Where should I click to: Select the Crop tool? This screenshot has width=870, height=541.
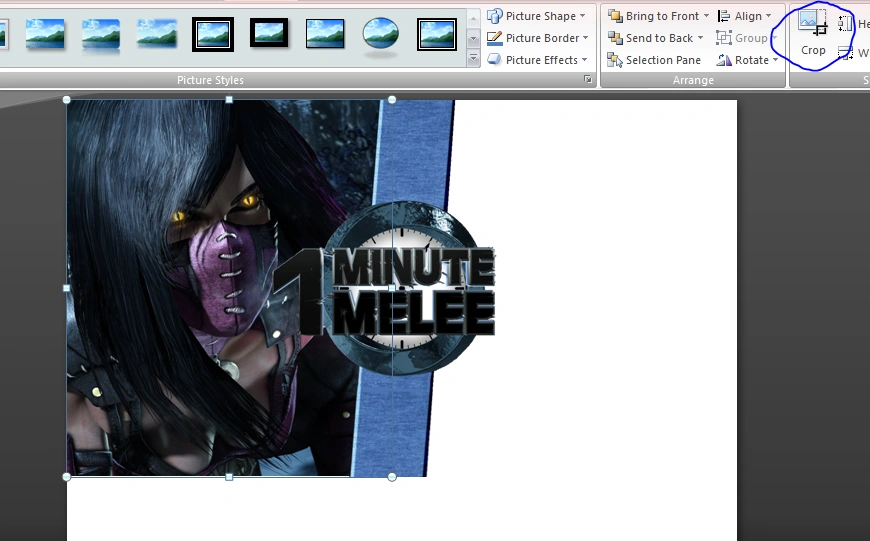[x=813, y=33]
